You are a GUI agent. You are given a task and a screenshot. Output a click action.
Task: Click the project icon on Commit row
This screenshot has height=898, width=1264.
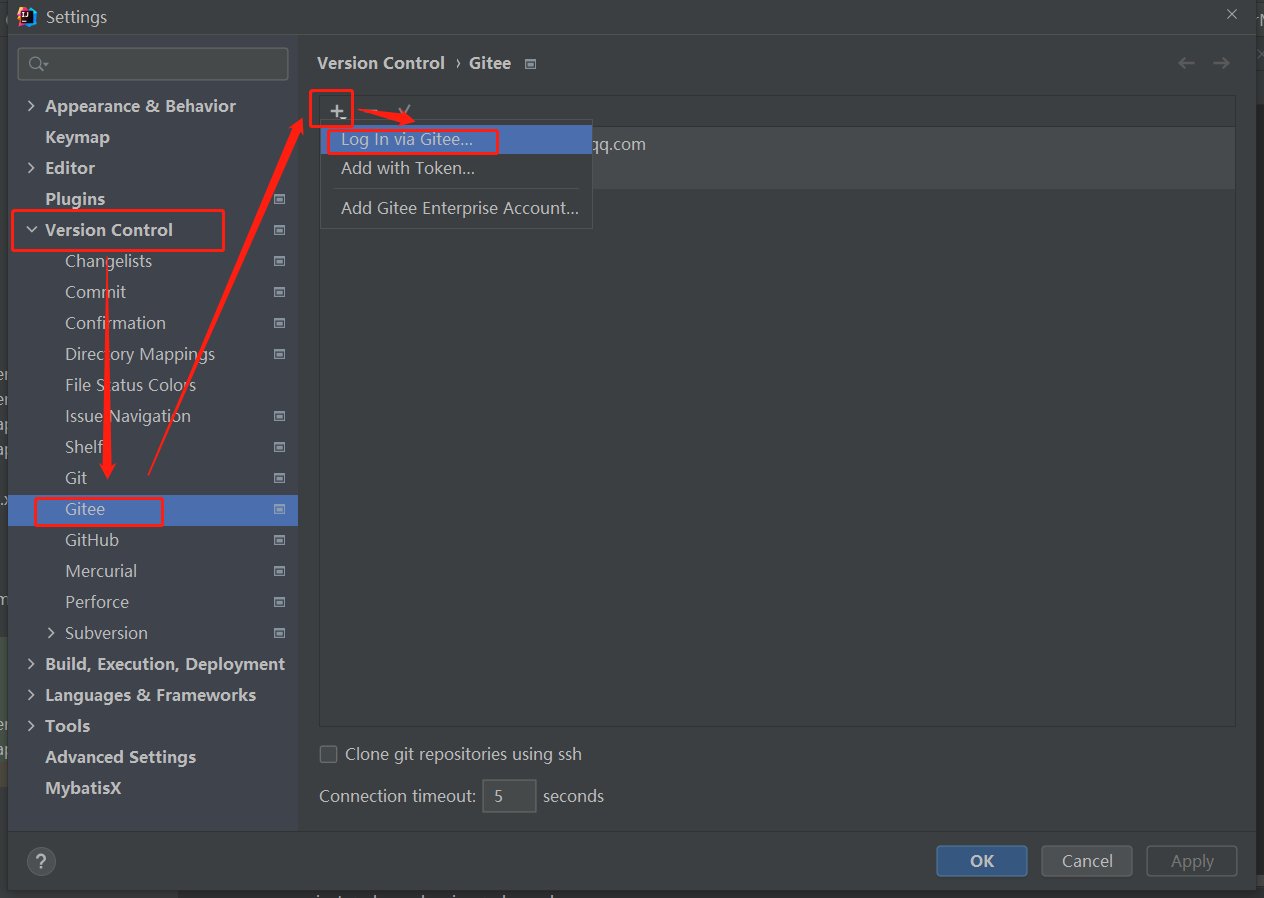[x=279, y=292]
